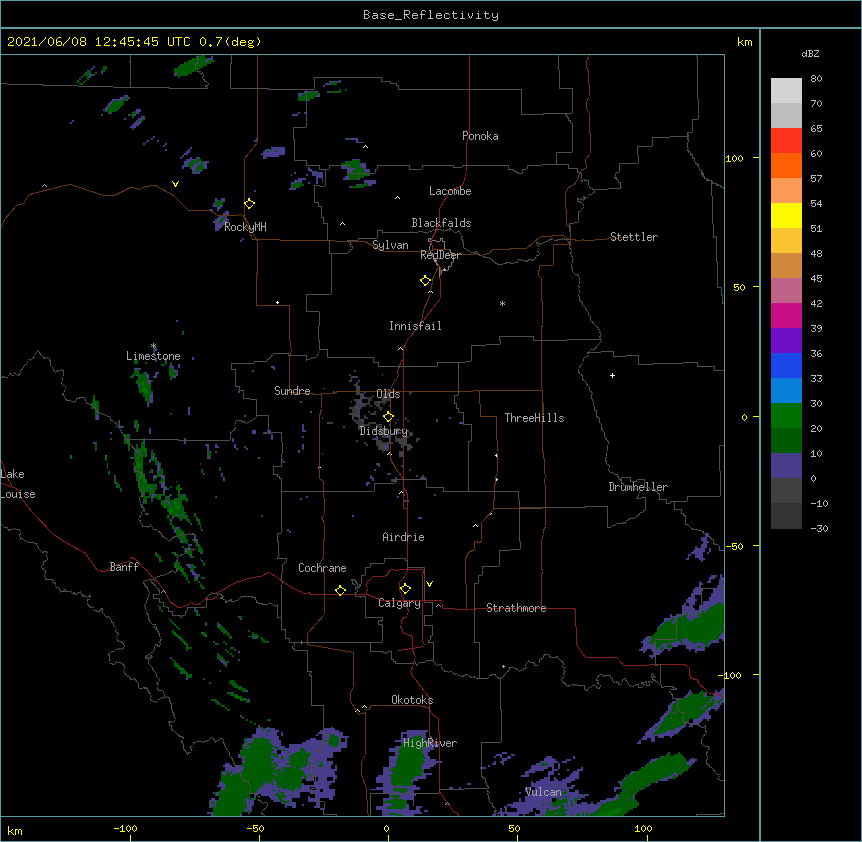The image size is (862, 842).
Task: Click the Vulcan label
Action: coord(543,792)
